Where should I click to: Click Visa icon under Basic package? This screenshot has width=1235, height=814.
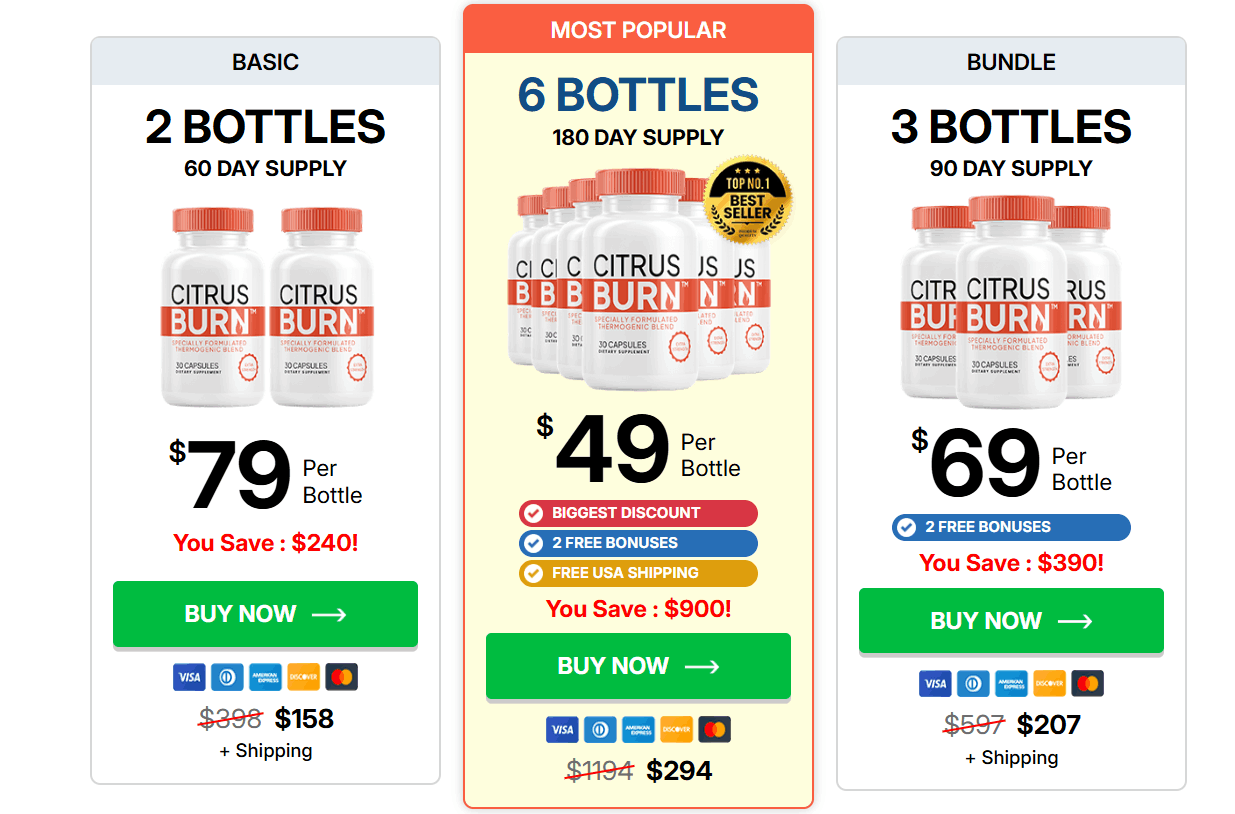[x=189, y=677]
